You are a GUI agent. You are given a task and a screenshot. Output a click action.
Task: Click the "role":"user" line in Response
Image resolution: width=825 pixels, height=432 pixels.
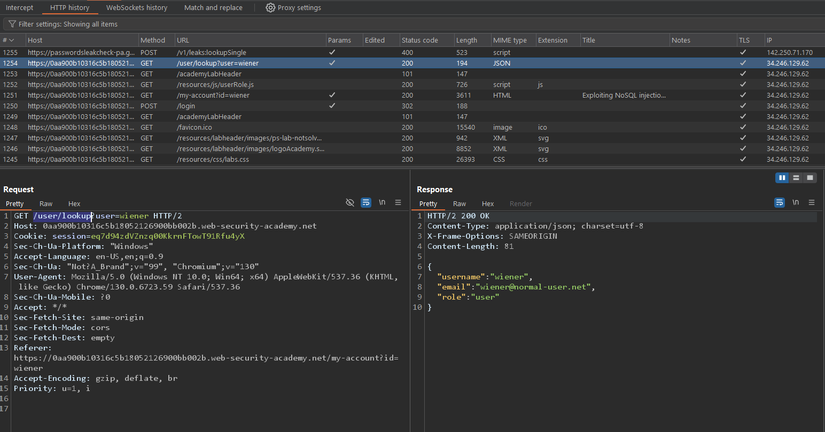point(468,297)
